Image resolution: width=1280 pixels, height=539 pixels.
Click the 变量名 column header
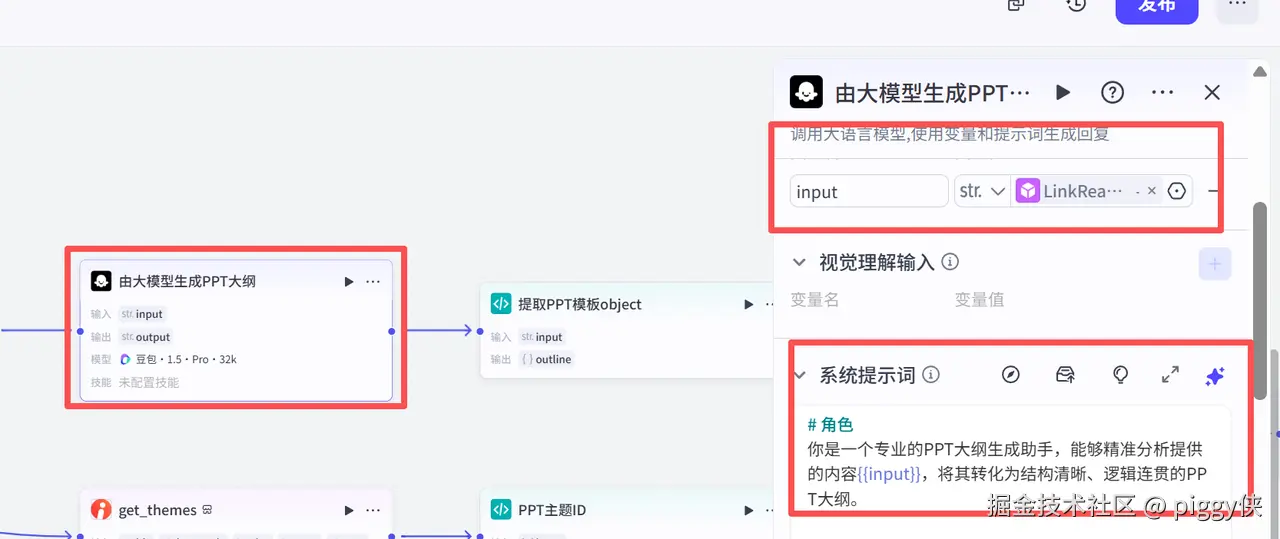point(815,299)
